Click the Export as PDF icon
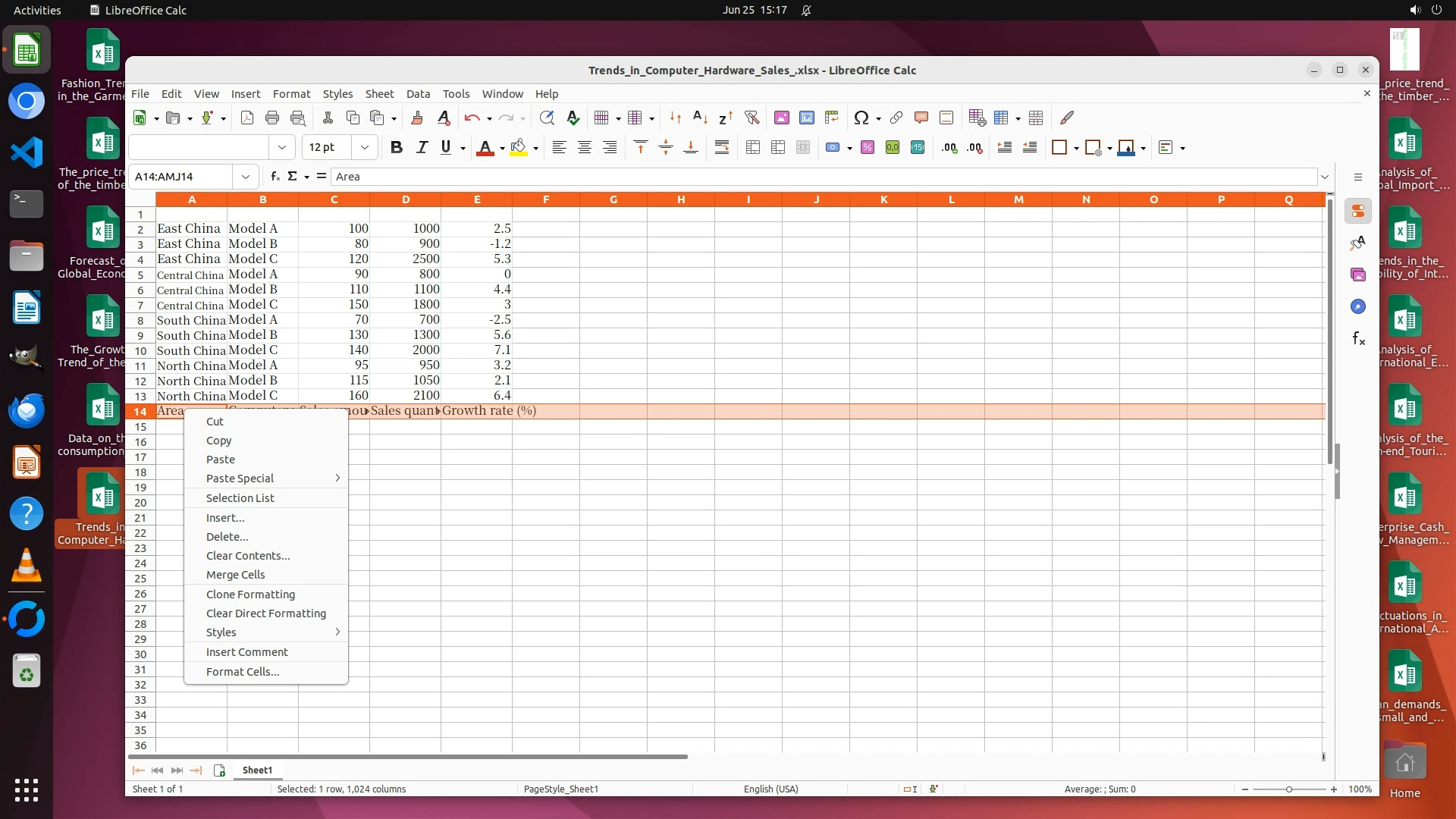The image size is (1456, 819). [x=247, y=118]
